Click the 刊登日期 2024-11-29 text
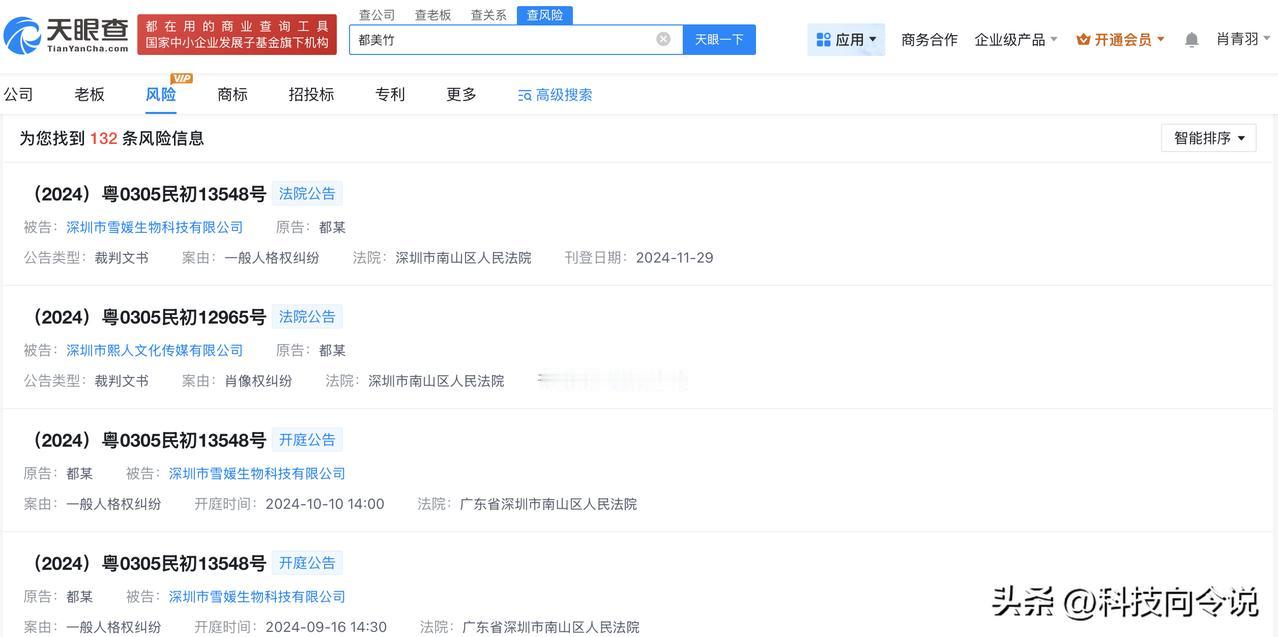The height and width of the screenshot is (637, 1278). point(639,257)
